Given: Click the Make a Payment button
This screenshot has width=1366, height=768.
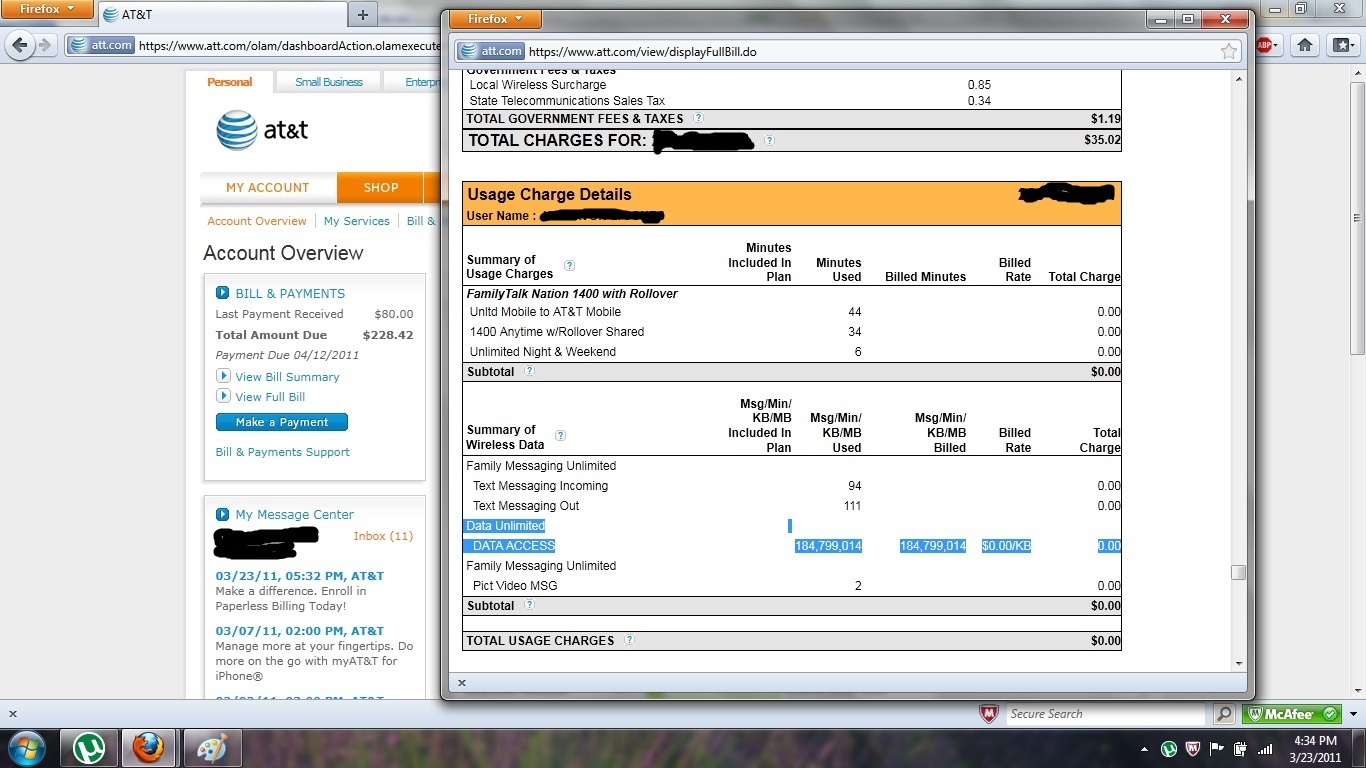Looking at the screenshot, I should 281,422.
